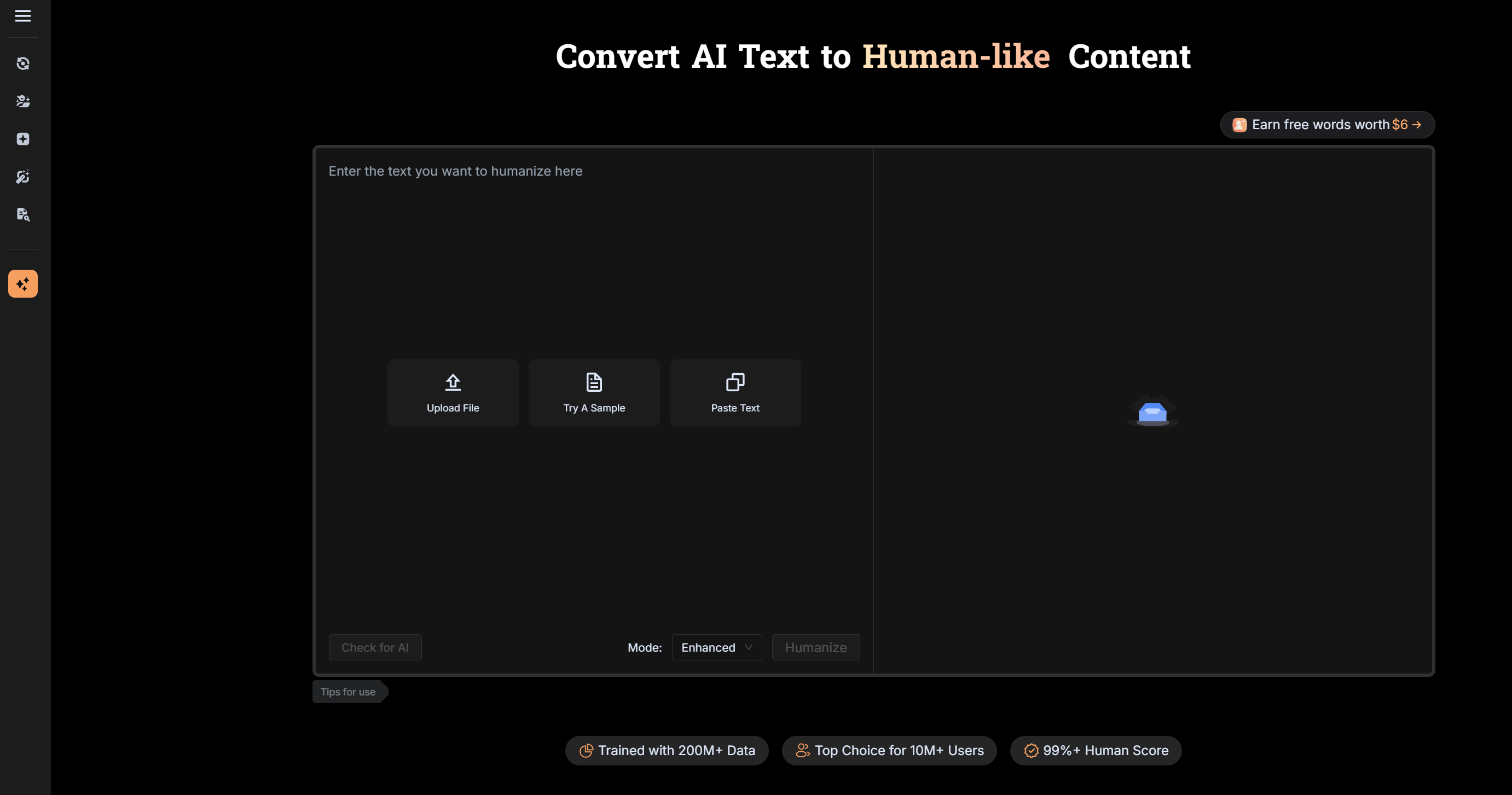Open the hamburger menu in the sidebar
This screenshot has width=1512, height=795.
(x=23, y=16)
